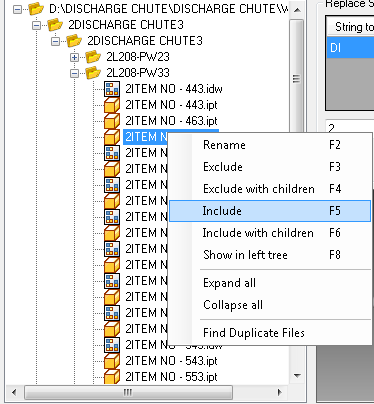374x404 pixels.
Task: Select Include in the context menu
Action: pos(270,211)
